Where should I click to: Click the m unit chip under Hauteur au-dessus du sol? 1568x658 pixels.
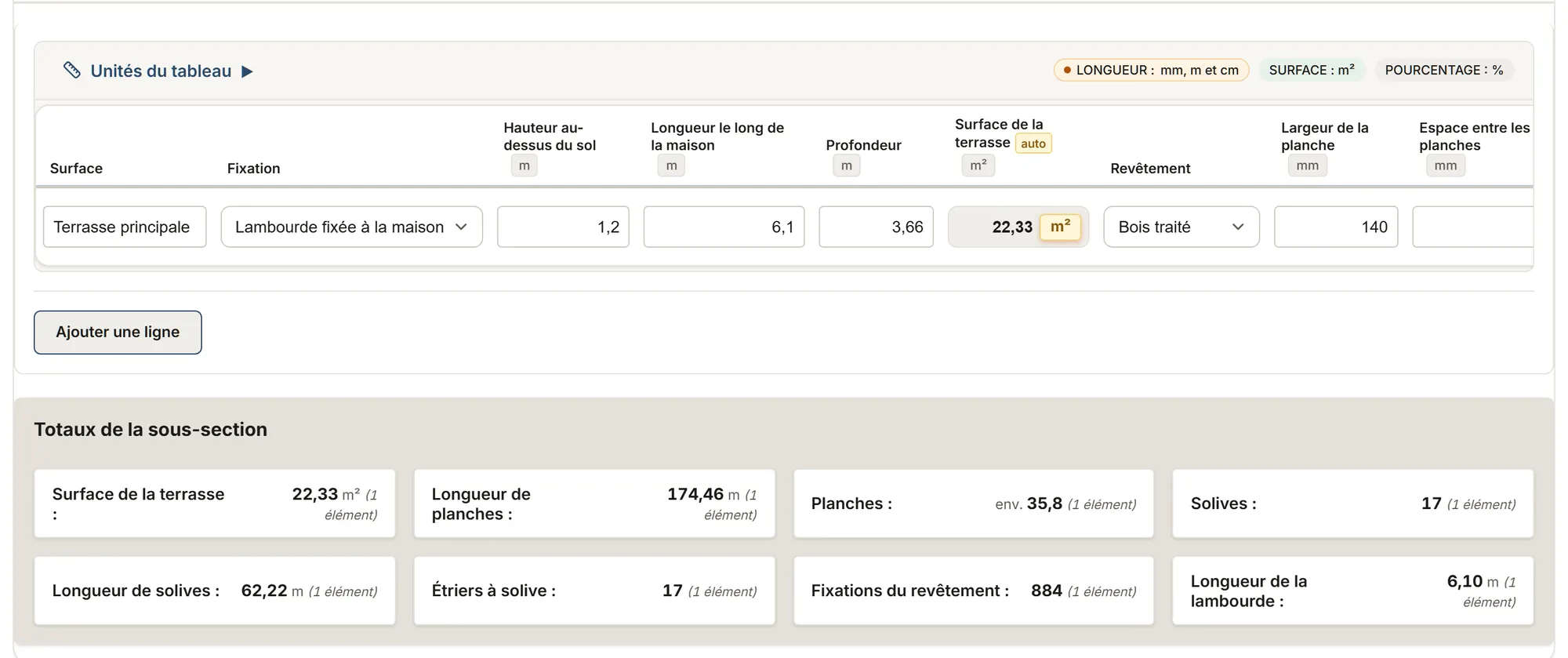(x=524, y=165)
